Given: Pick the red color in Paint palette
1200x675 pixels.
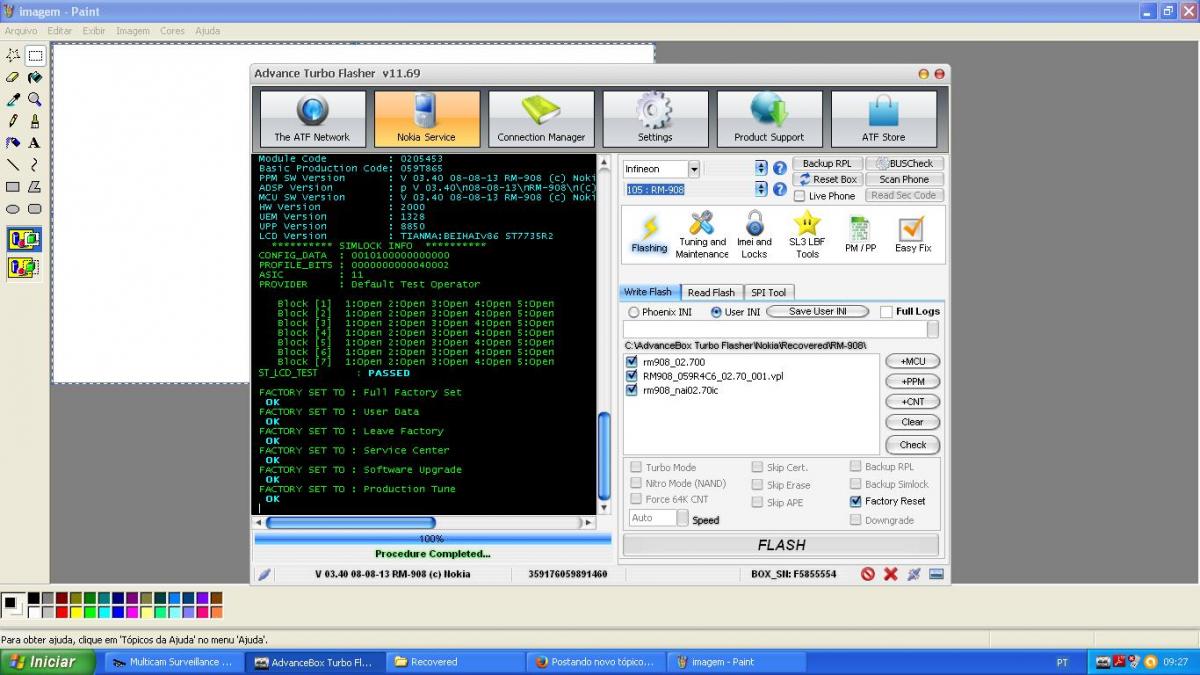Looking at the screenshot, I should (x=63, y=611).
